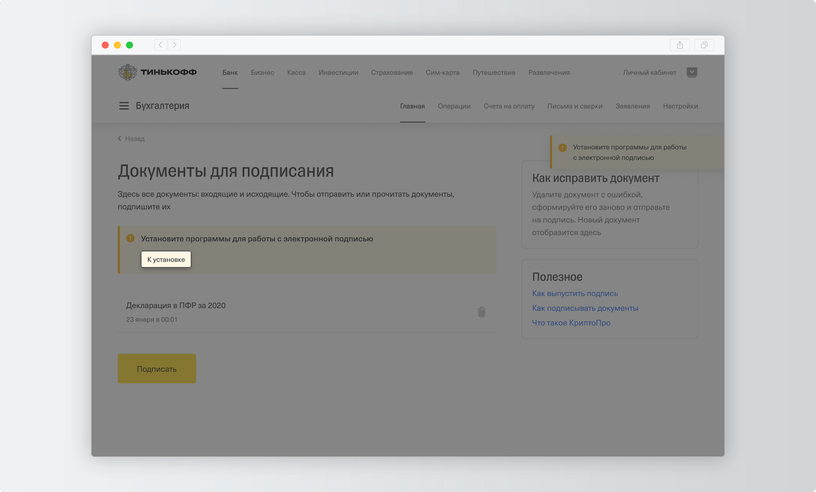Go back via Назад link

point(131,138)
